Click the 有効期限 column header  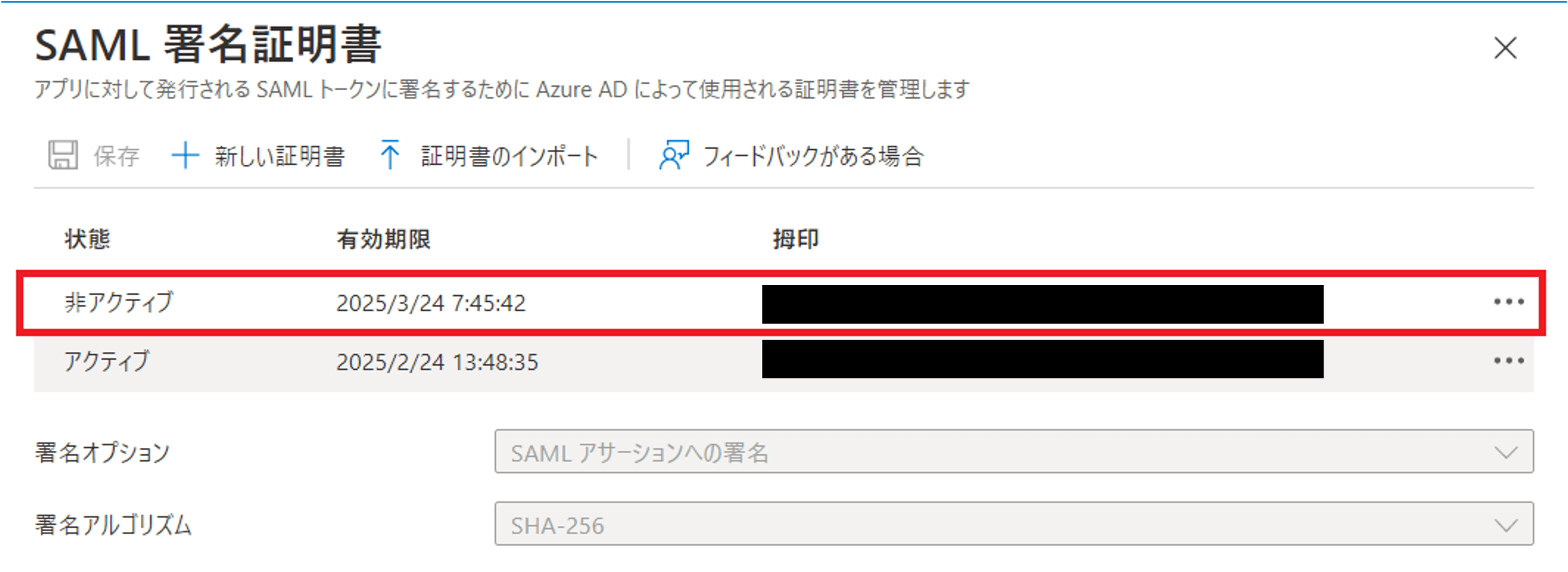pyautogui.click(x=384, y=239)
